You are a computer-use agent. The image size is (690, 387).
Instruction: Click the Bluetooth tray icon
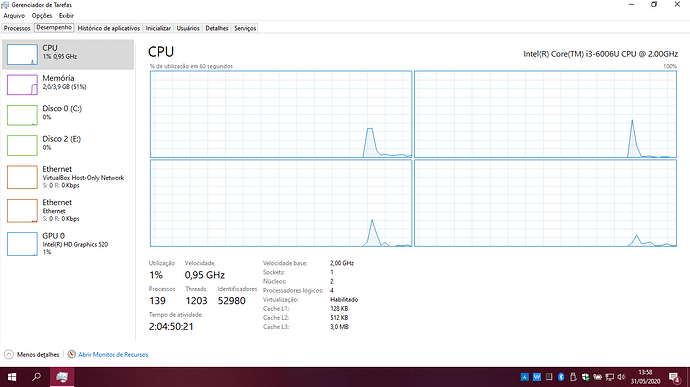561,377
